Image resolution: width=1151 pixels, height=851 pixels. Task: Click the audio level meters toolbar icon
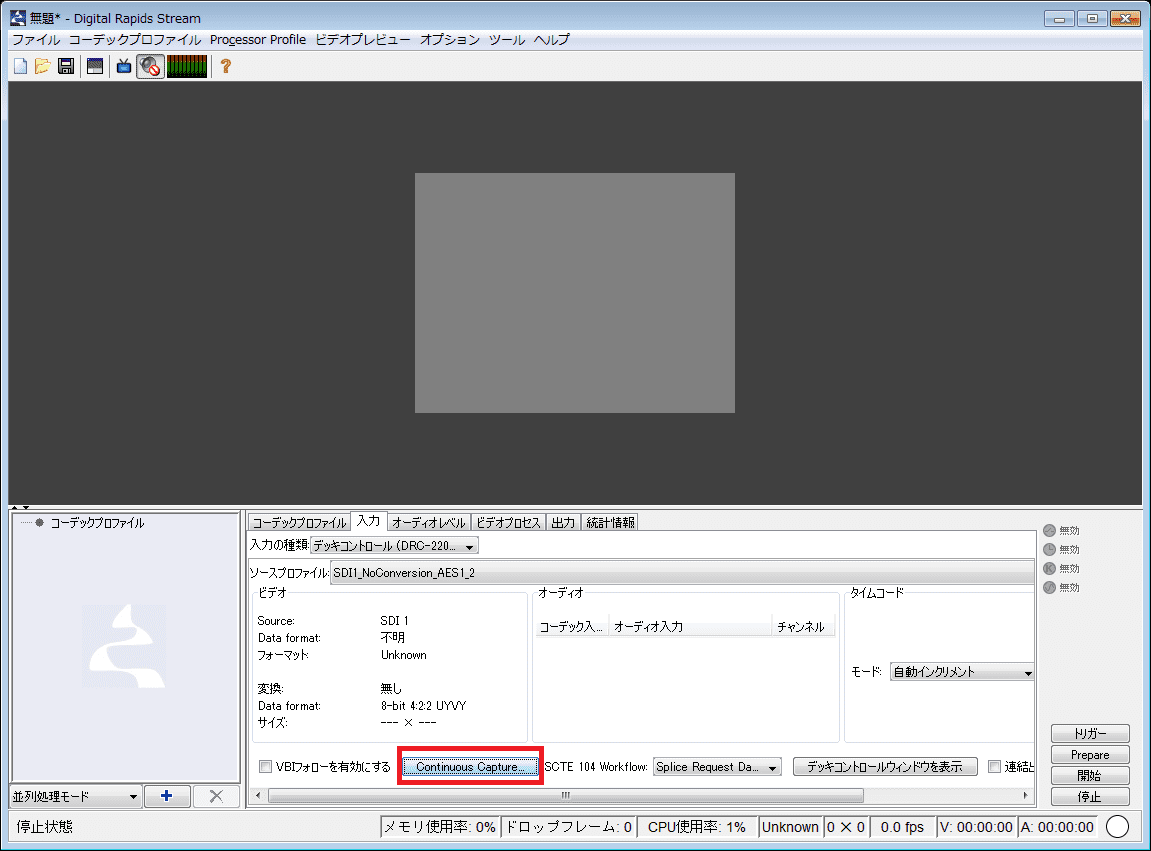(x=187, y=67)
